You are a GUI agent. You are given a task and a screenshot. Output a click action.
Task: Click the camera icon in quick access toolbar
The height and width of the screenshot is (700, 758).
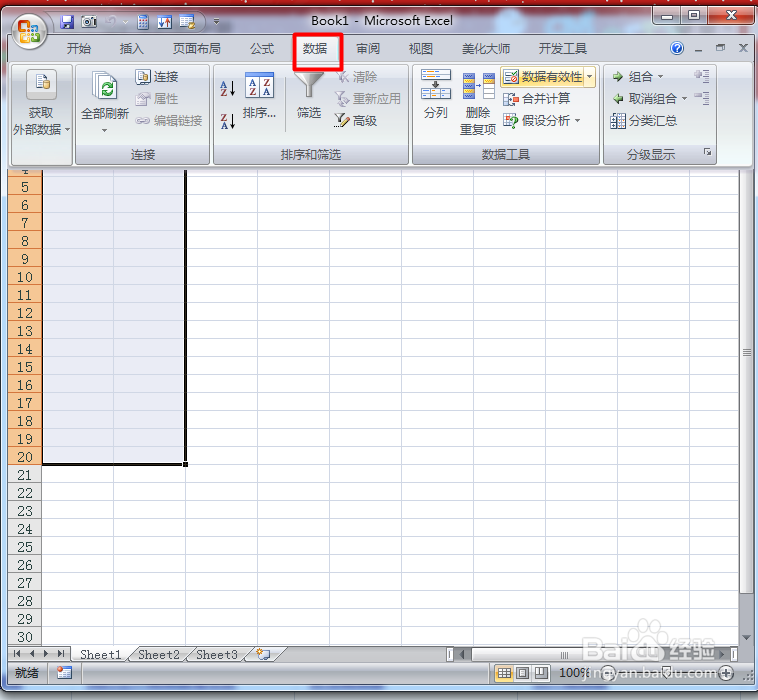(x=89, y=22)
